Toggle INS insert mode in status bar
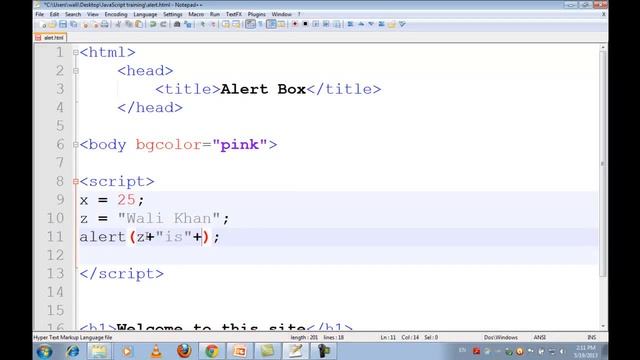Screen dimensions: 640x360 click(x=591, y=338)
